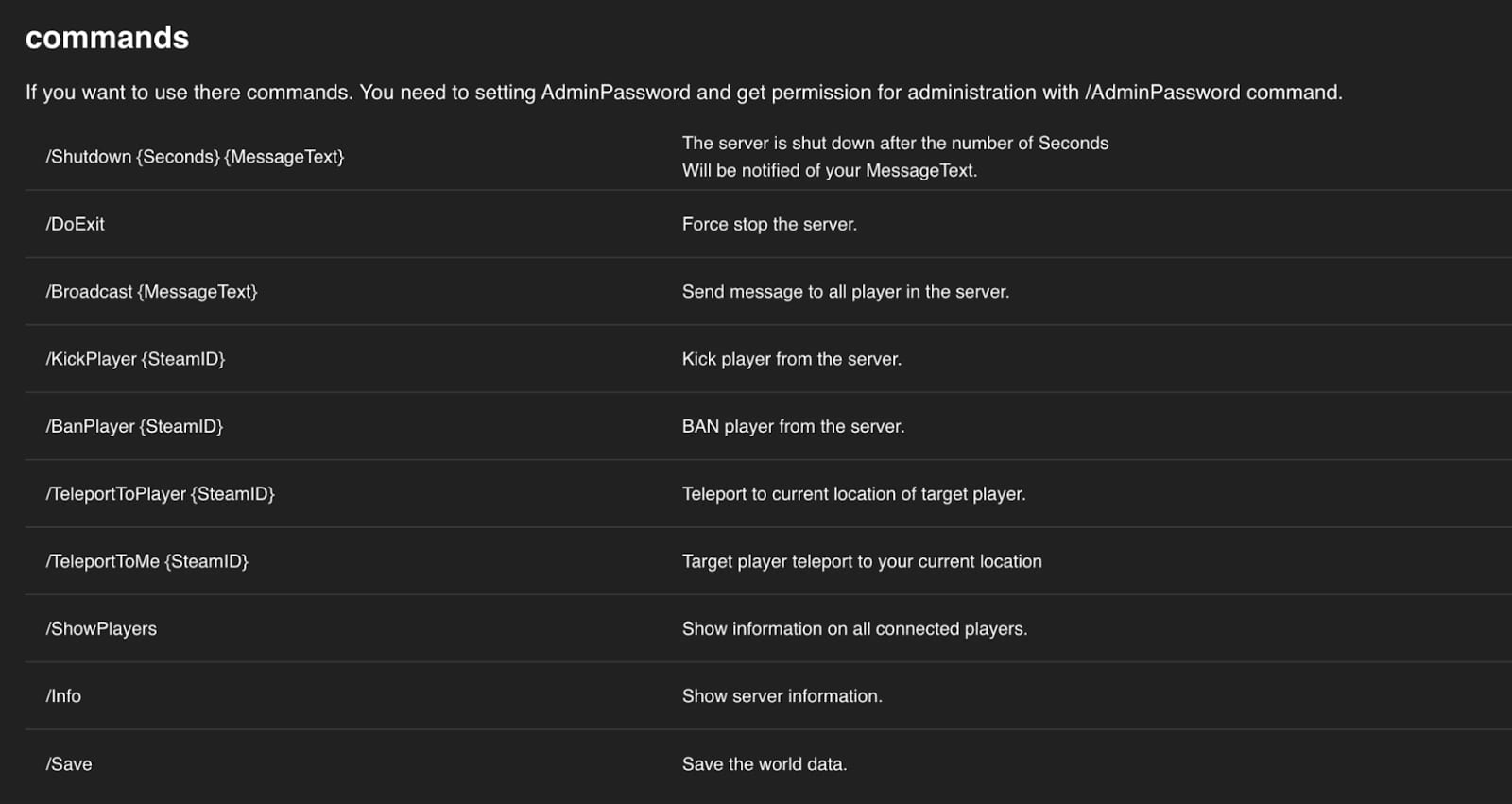Click the /Info command text
The height and width of the screenshot is (804, 1512).
pos(63,696)
